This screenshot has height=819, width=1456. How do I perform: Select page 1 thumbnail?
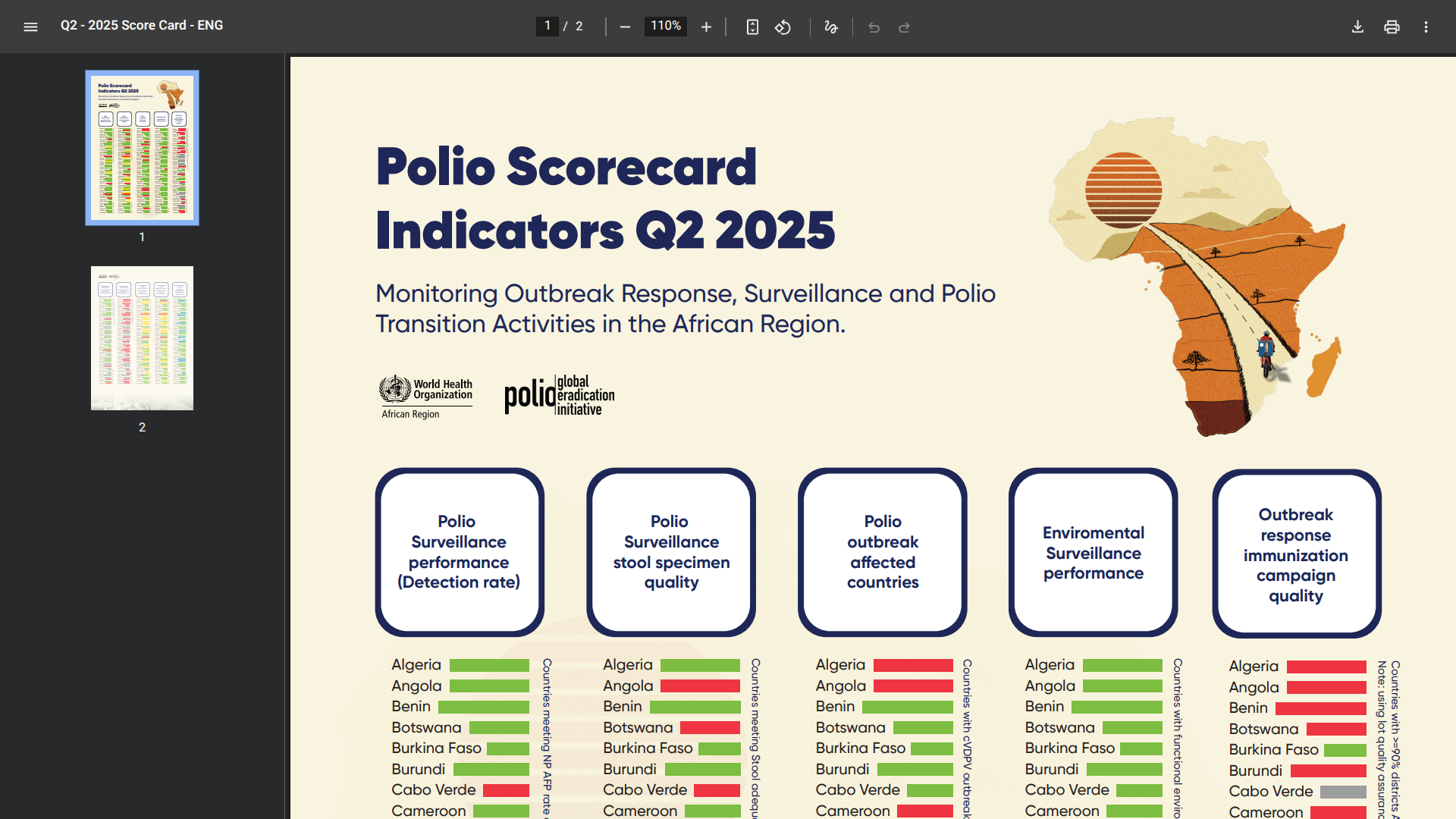point(142,148)
